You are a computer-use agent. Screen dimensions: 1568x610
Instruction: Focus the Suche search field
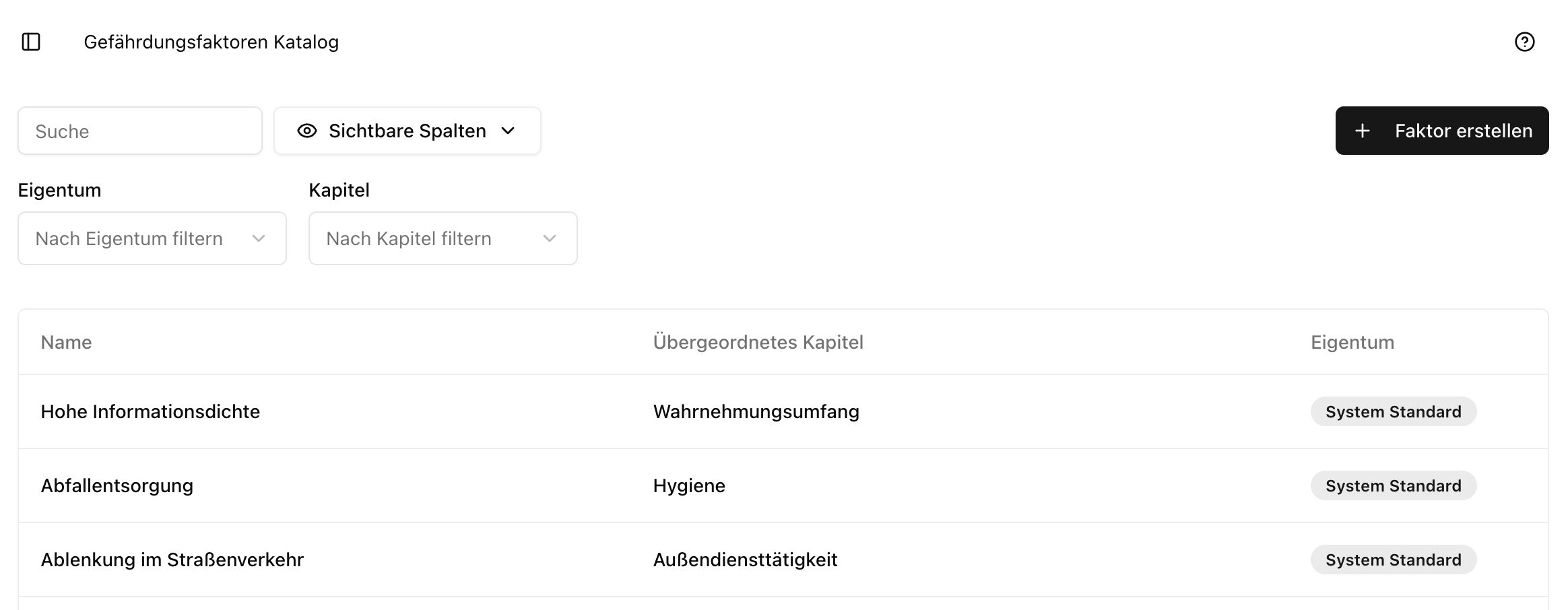pyautogui.click(x=139, y=131)
